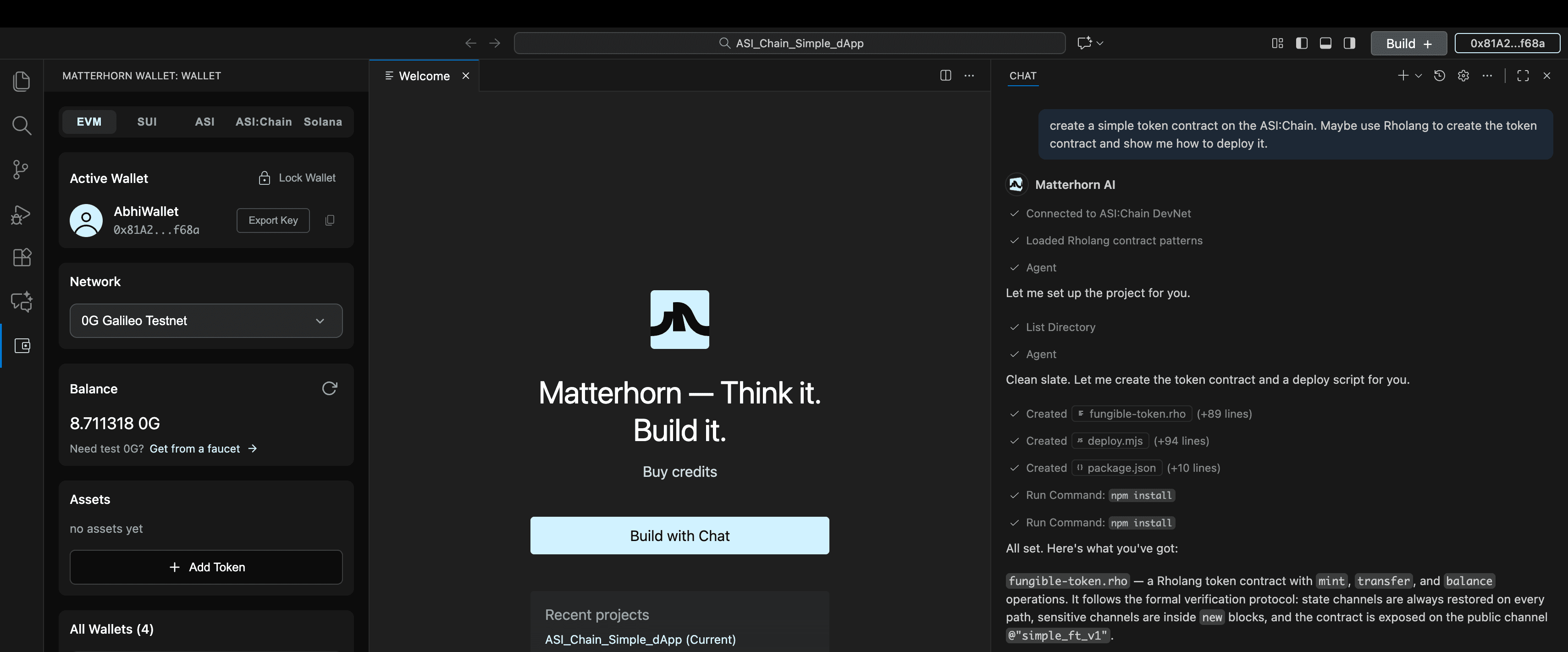Close the Welcome tab
1568x652 pixels.
[x=466, y=76]
